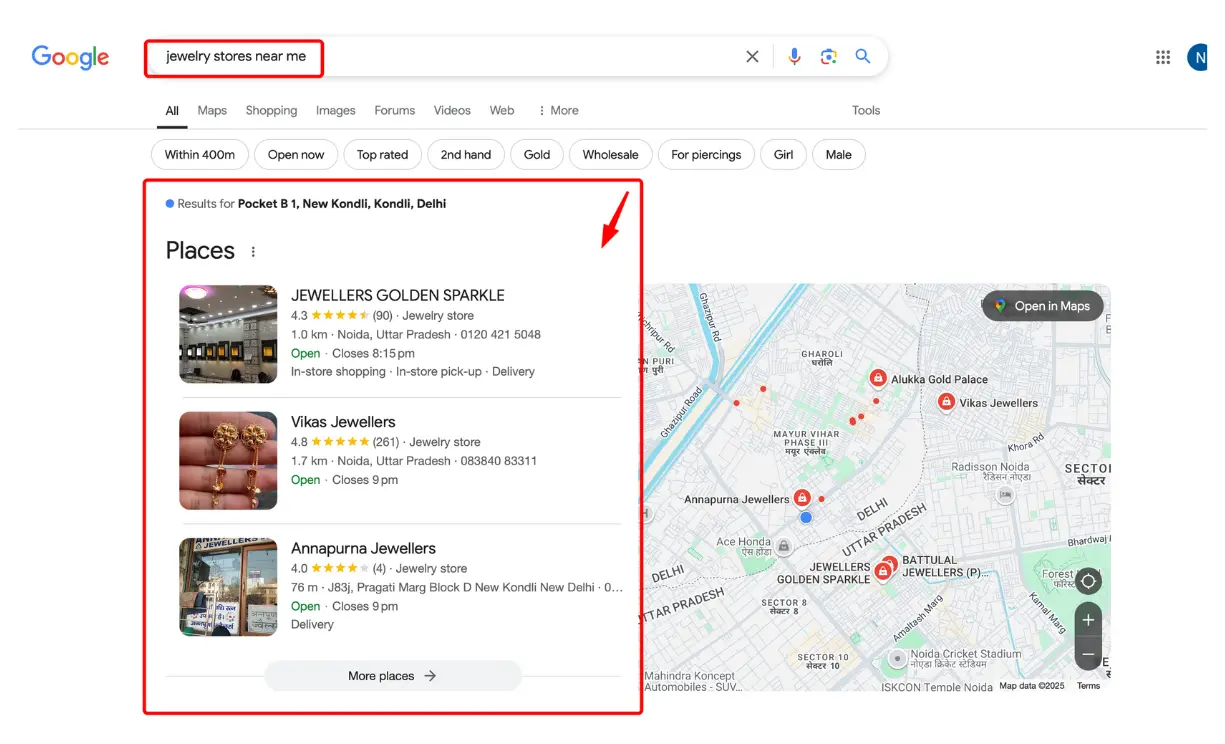Clear the search query with the X
Image resolution: width=1225 pixels, height=744 pixels.
coord(752,57)
